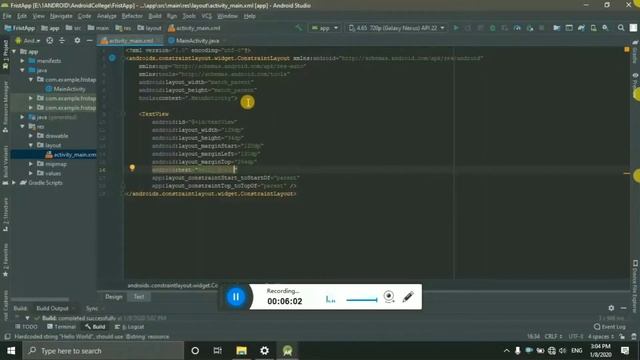Pause the screen recording
640x360 pixels.
pyautogui.click(x=236, y=297)
